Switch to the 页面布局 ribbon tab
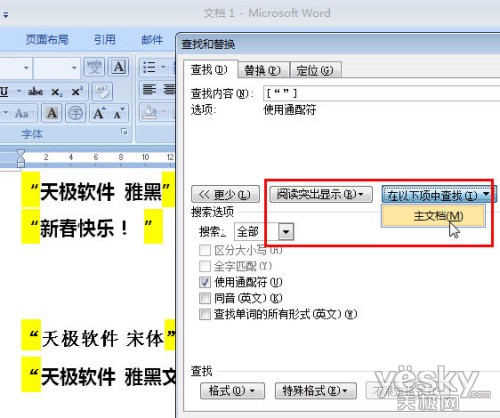The image size is (500, 418). coord(47,39)
